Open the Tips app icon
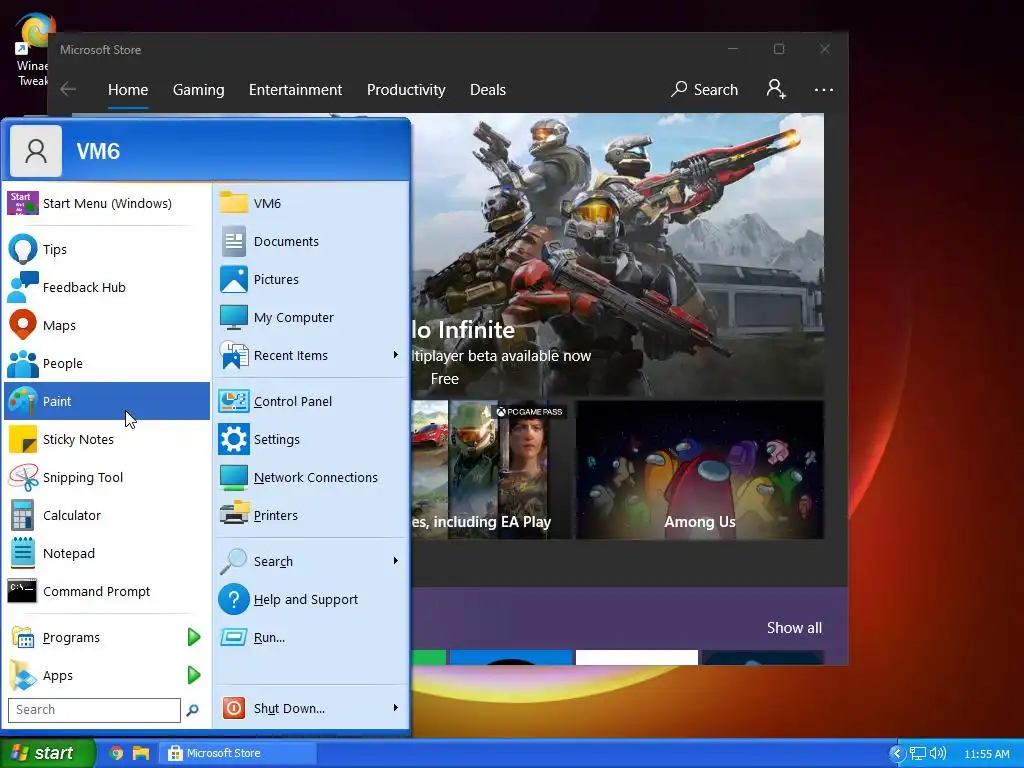The height and width of the screenshot is (768, 1024). coord(23,249)
